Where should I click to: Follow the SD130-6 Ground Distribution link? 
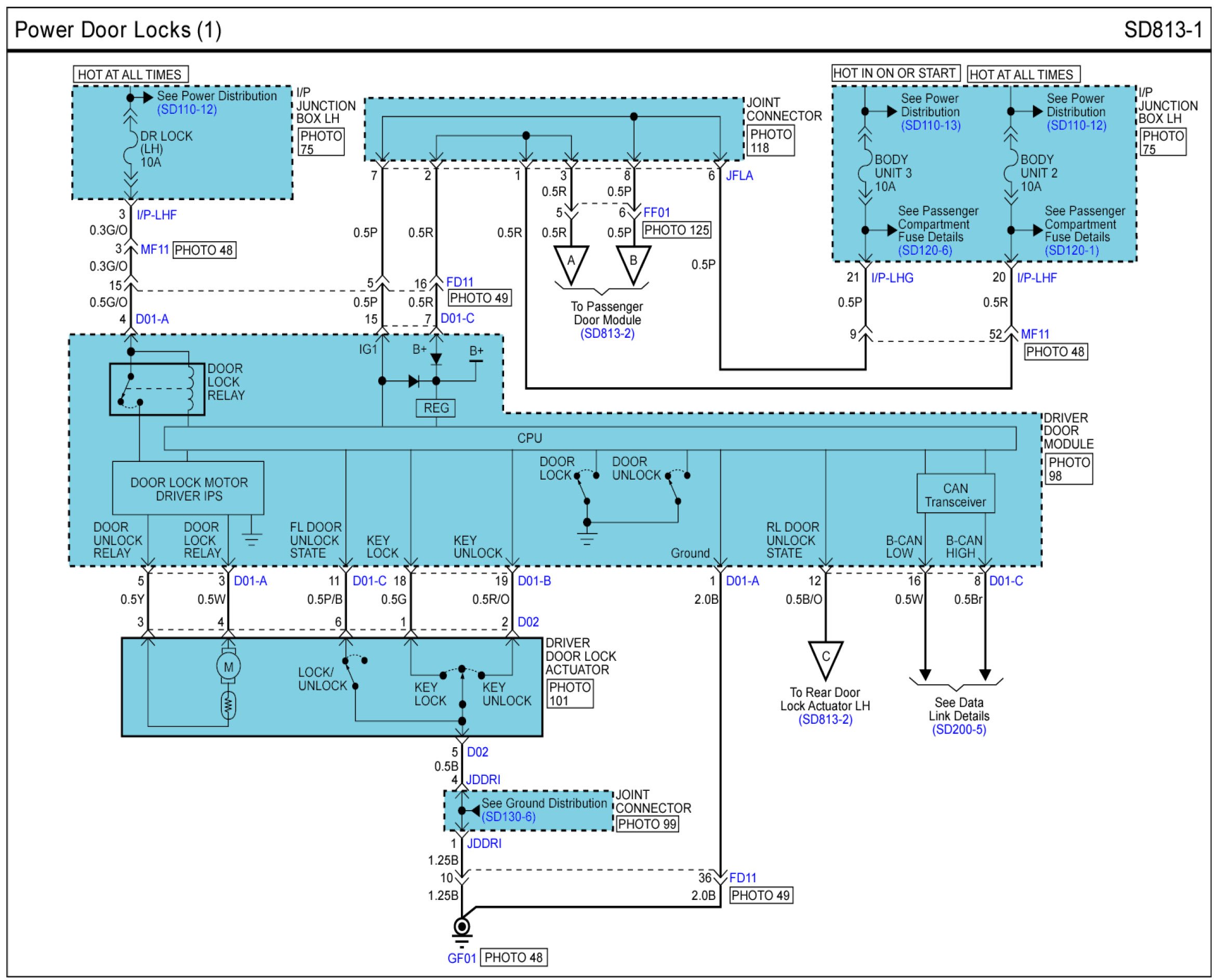[x=509, y=817]
